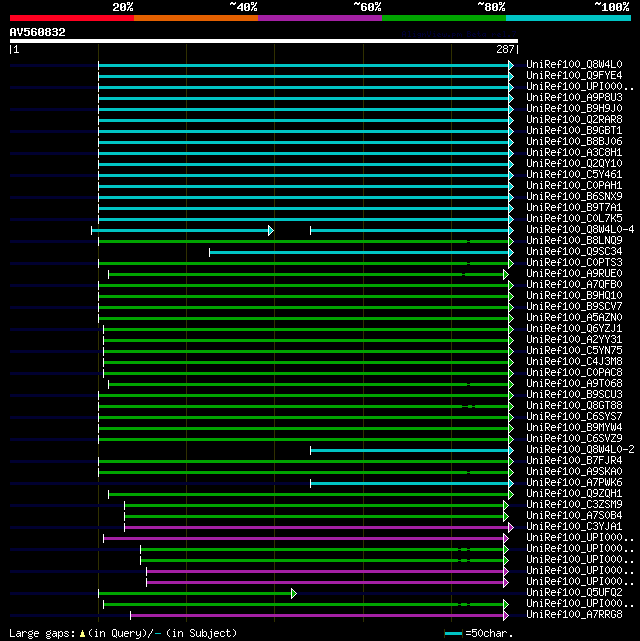Viewport: 640px width, 641px height.
Task: Click the query end position 287
Action: [x=506, y=49]
